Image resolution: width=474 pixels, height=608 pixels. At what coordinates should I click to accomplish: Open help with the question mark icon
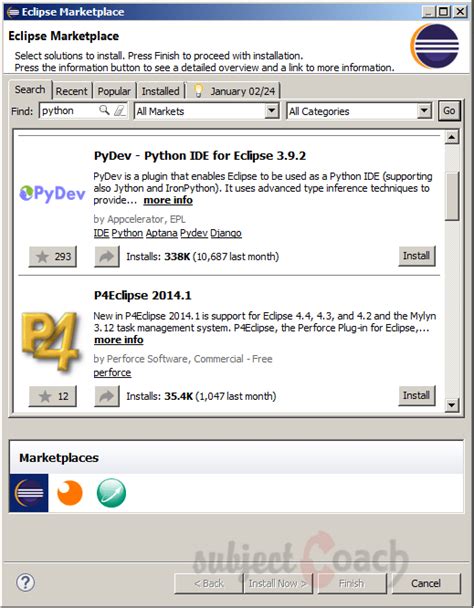(26, 582)
